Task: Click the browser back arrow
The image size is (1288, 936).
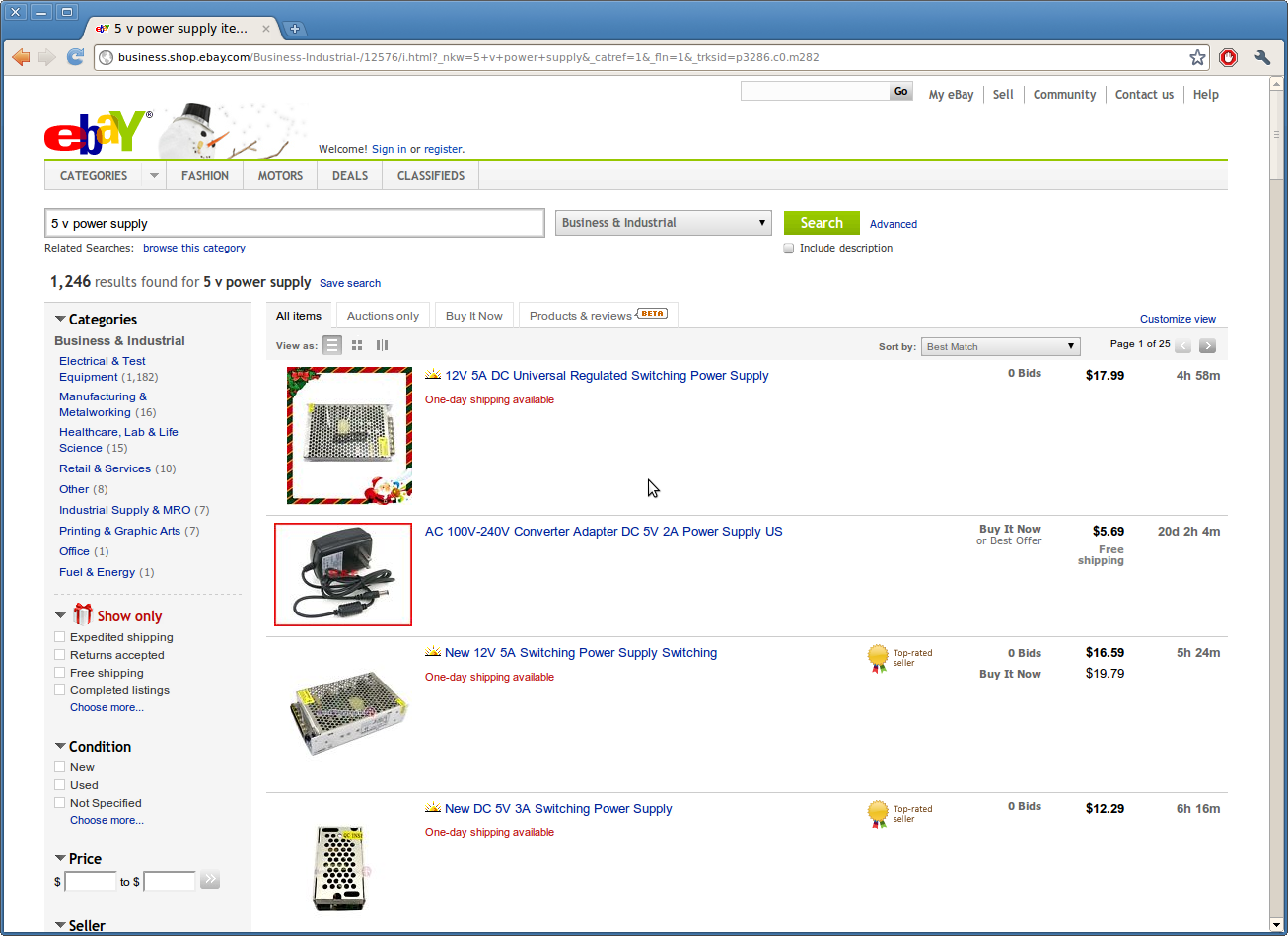Action: click(21, 57)
